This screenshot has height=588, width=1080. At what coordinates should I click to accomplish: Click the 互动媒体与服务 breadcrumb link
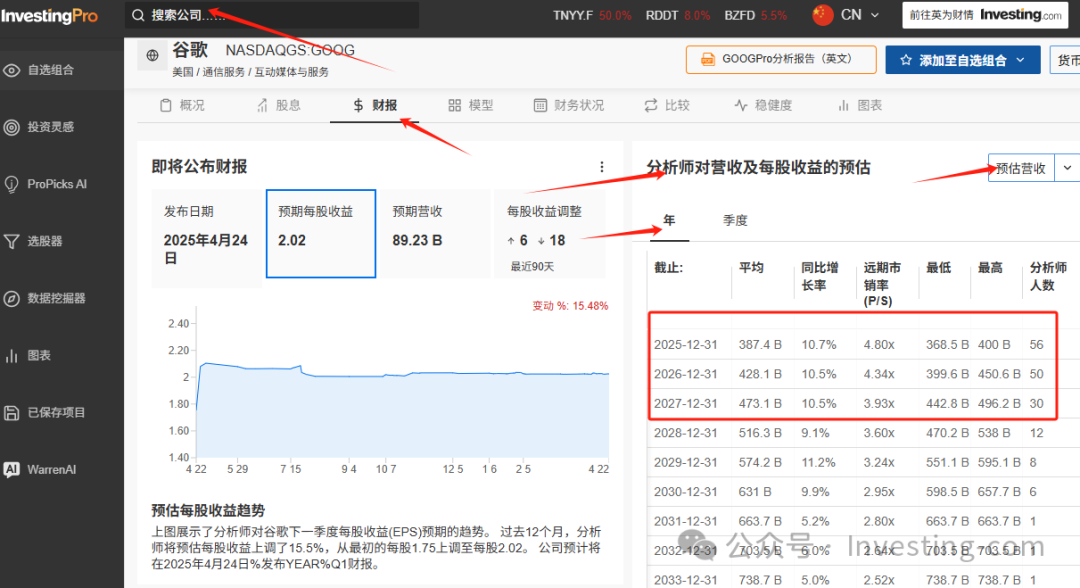point(291,72)
